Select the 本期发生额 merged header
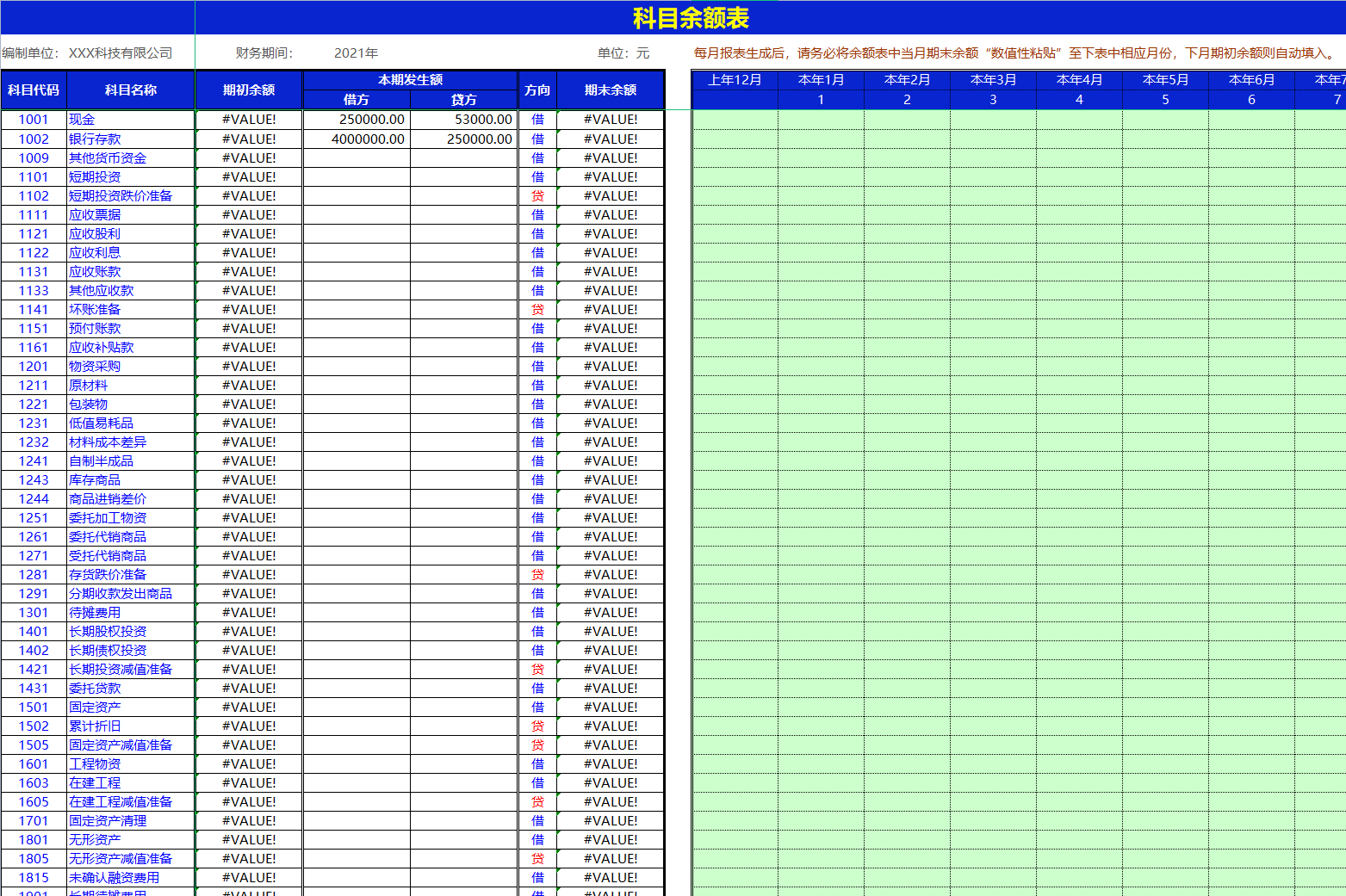 pyautogui.click(x=411, y=80)
